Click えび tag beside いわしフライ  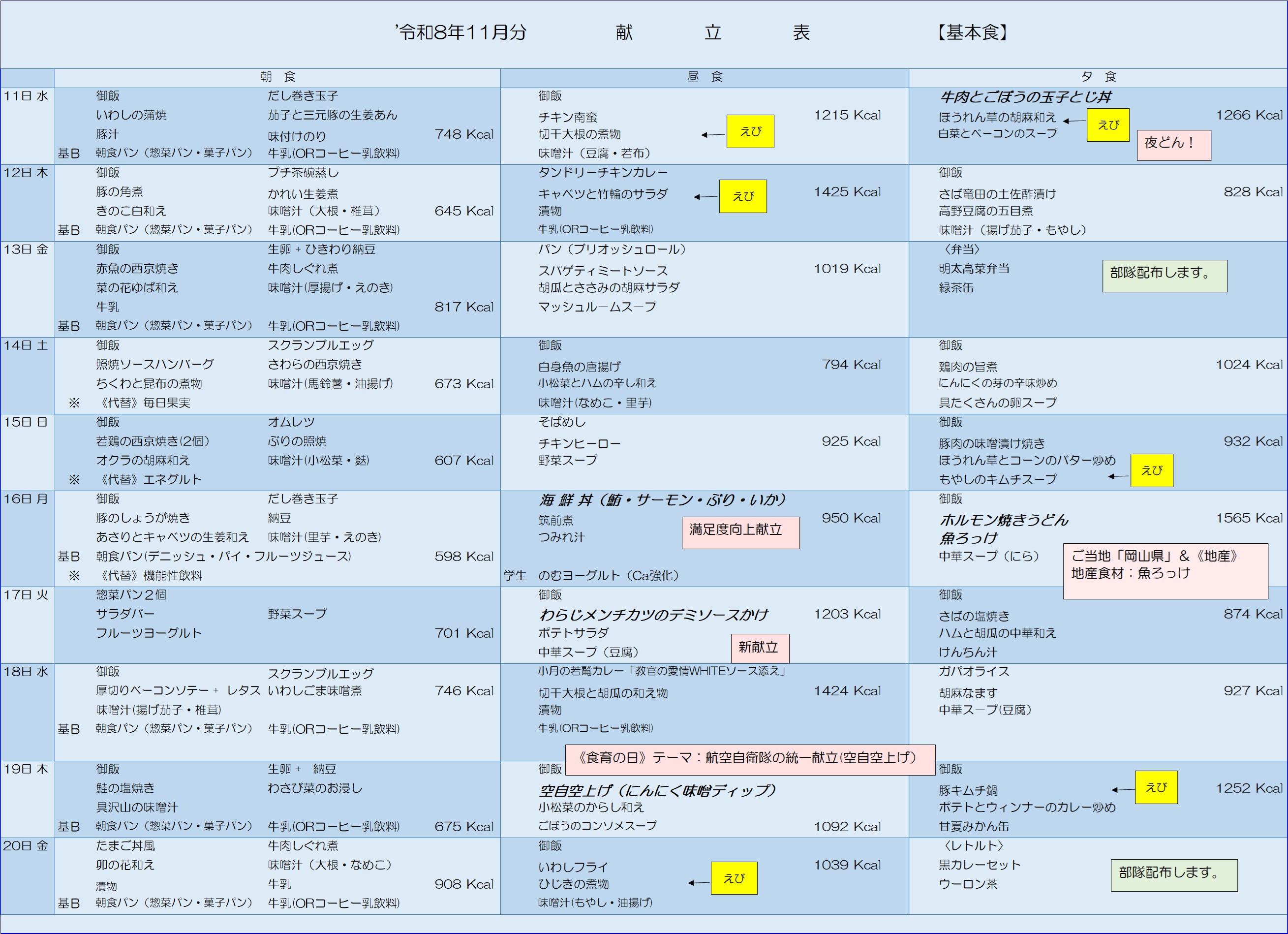[734, 878]
